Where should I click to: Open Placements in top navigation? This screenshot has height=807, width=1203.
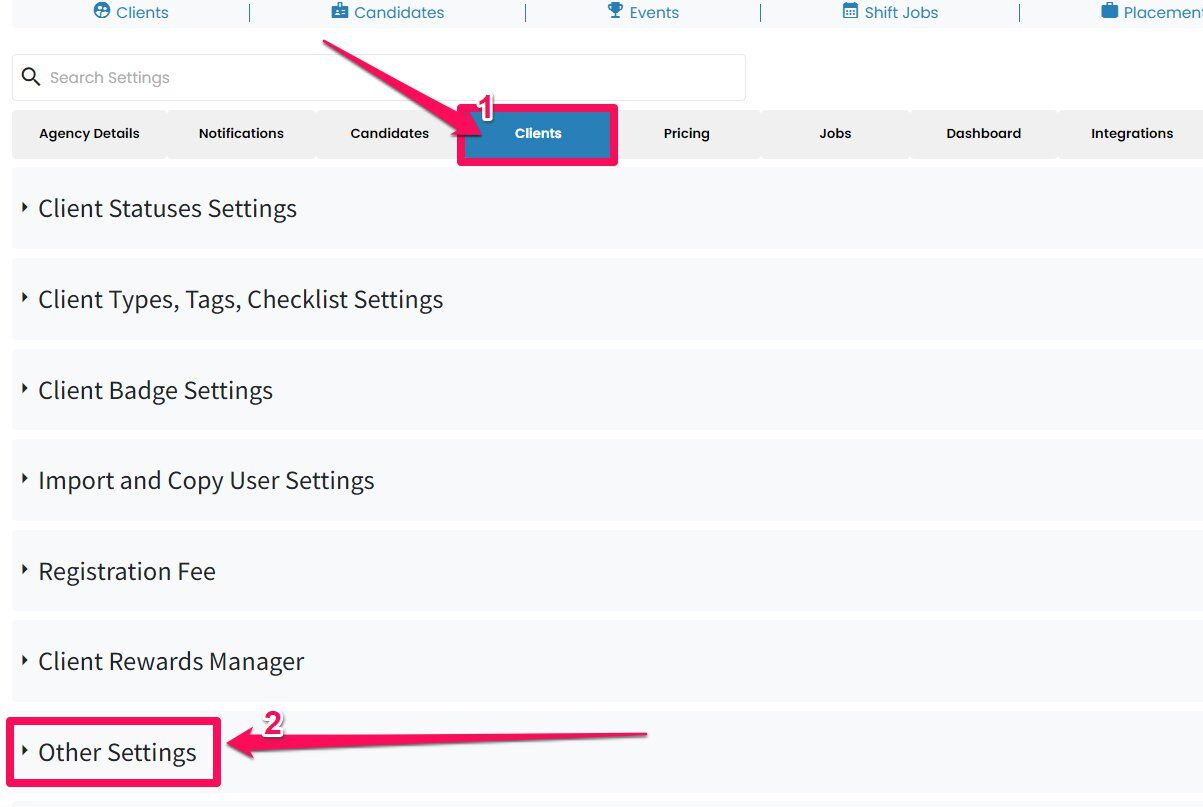pyautogui.click(x=1163, y=13)
